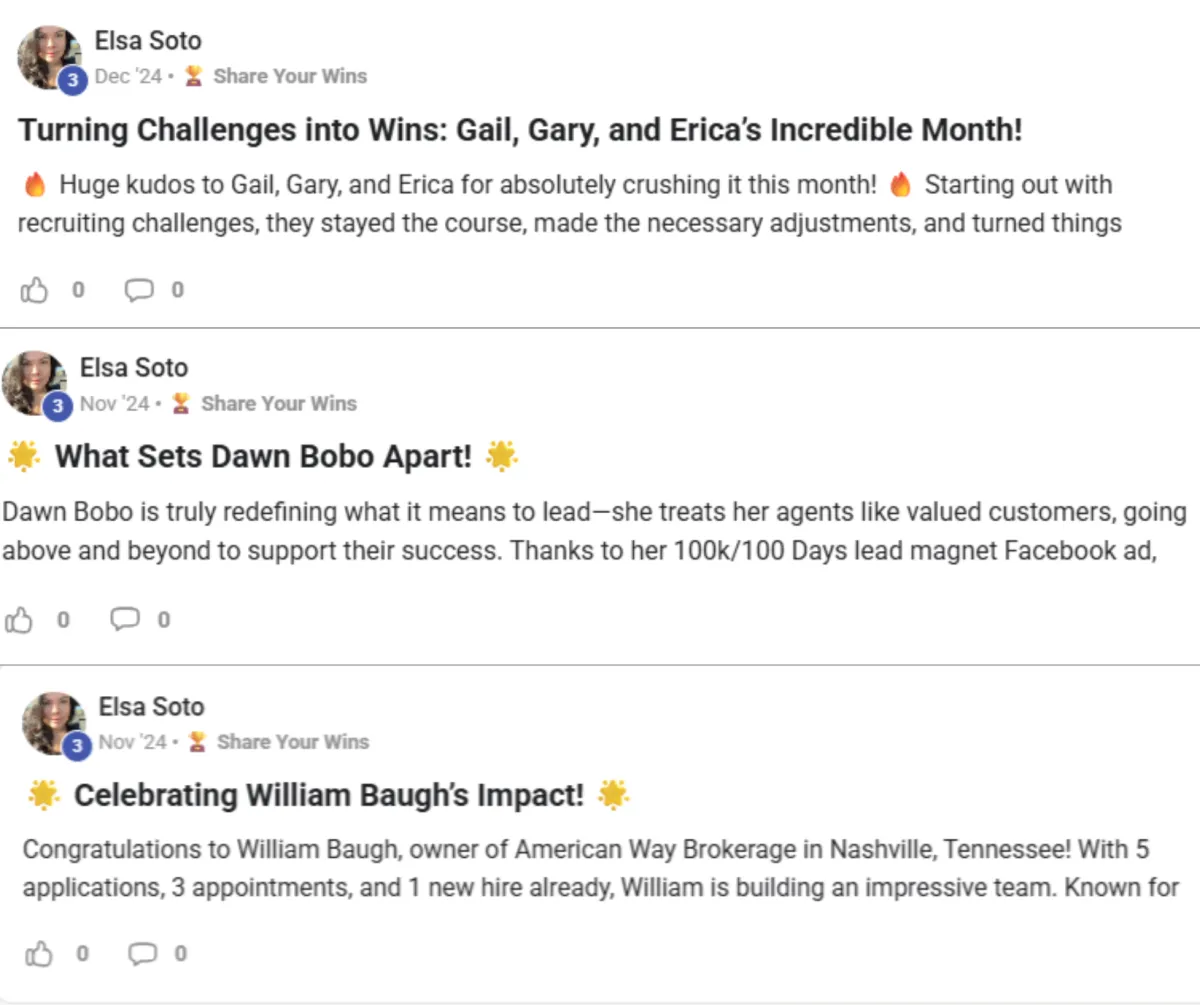The height and width of the screenshot is (1005, 1200).
Task: Open comments on Turning Challenges into Wins post
Action: (139, 290)
